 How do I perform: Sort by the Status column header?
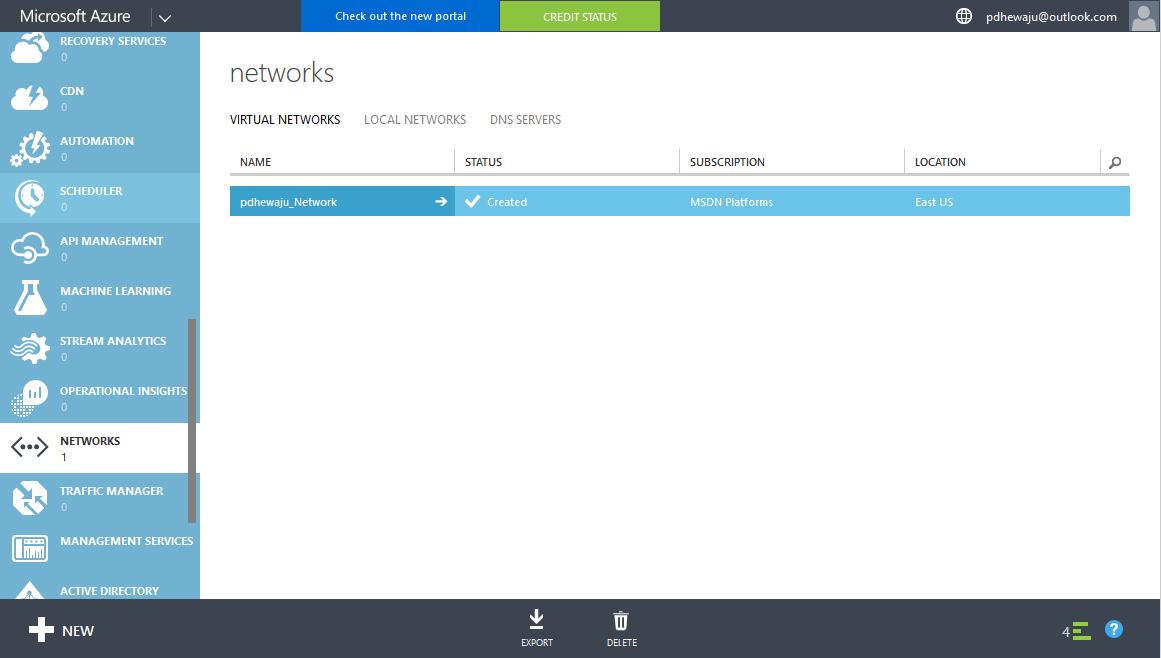point(484,162)
